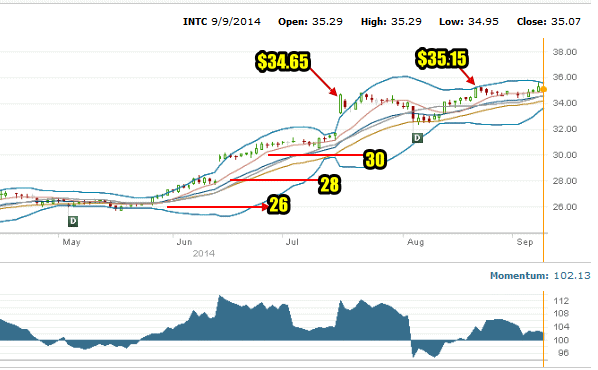Select the INTC 9/9/2014 ticker date label
Image resolution: width=598 pixels, height=370 pixels.
coord(222,22)
